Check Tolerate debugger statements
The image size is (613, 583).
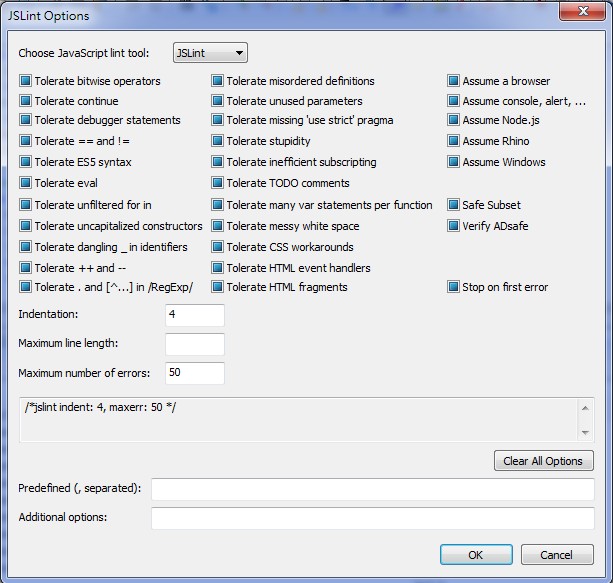pyautogui.click(x=25, y=120)
